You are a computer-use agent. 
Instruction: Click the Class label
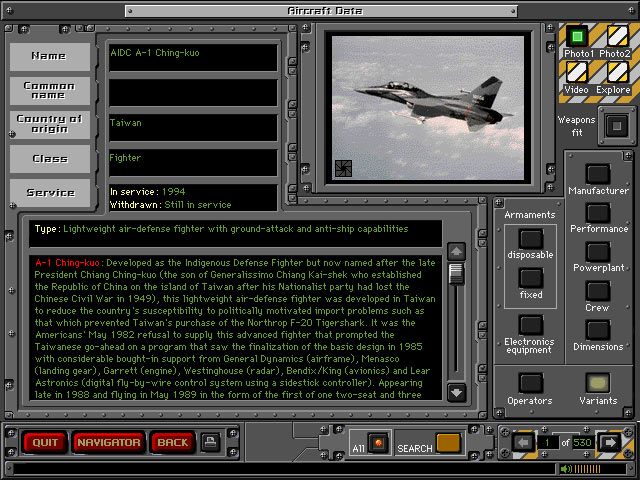pos(49,158)
